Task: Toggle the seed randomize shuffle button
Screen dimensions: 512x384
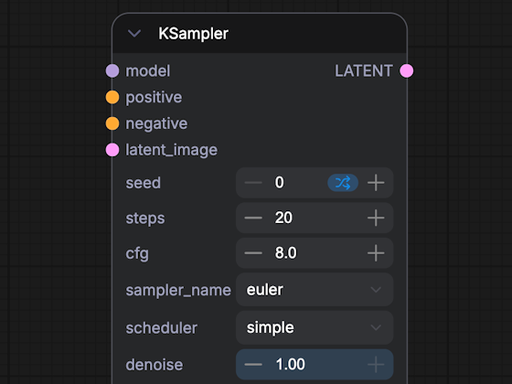Action: [343, 183]
